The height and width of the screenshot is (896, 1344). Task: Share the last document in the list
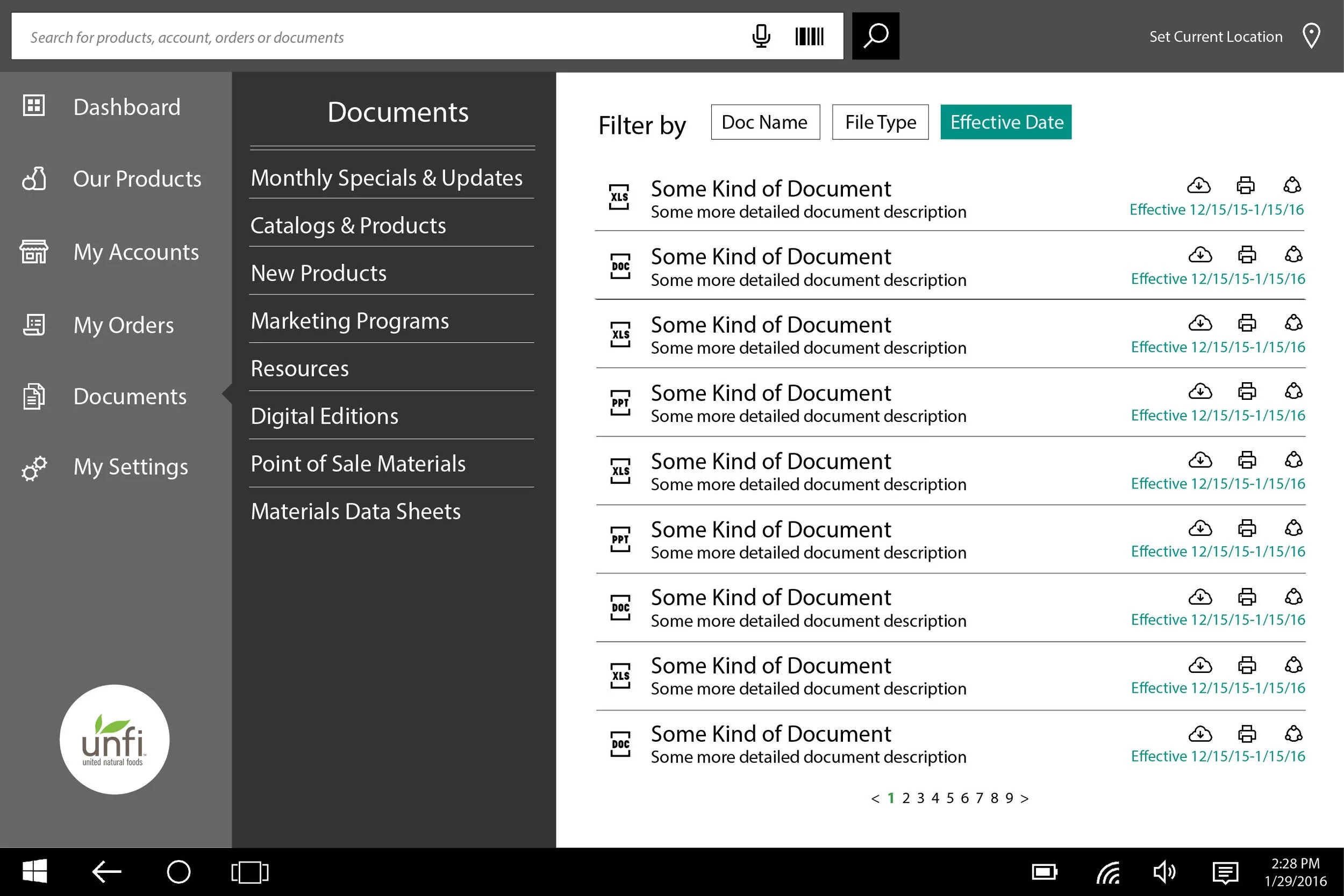click(1293, 734)
